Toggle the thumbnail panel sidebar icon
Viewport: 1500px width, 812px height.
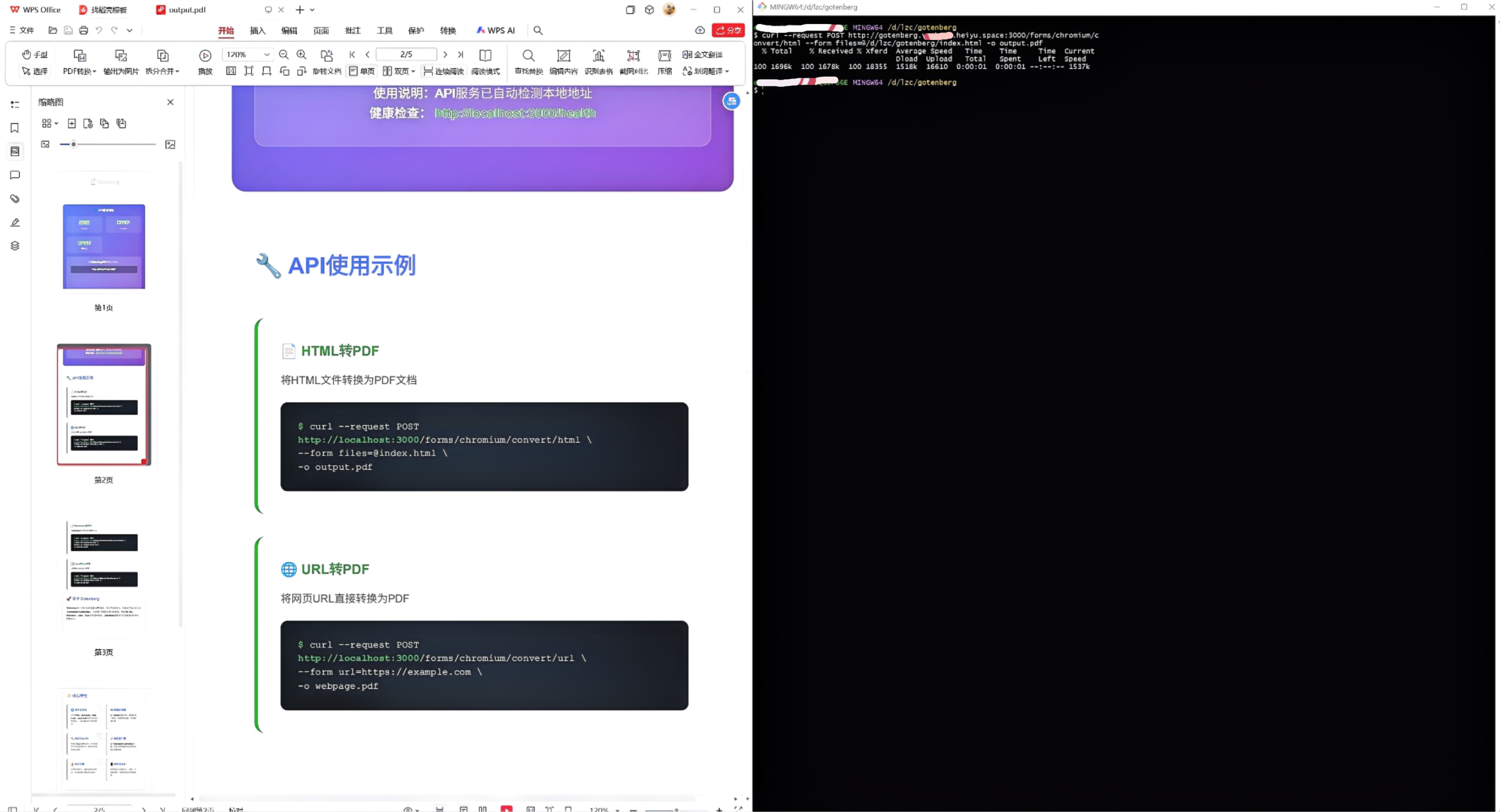coord(15,151)
